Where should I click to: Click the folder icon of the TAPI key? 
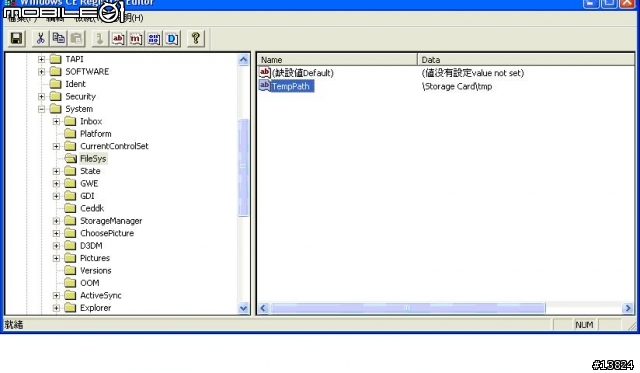(x=55, y=59)
